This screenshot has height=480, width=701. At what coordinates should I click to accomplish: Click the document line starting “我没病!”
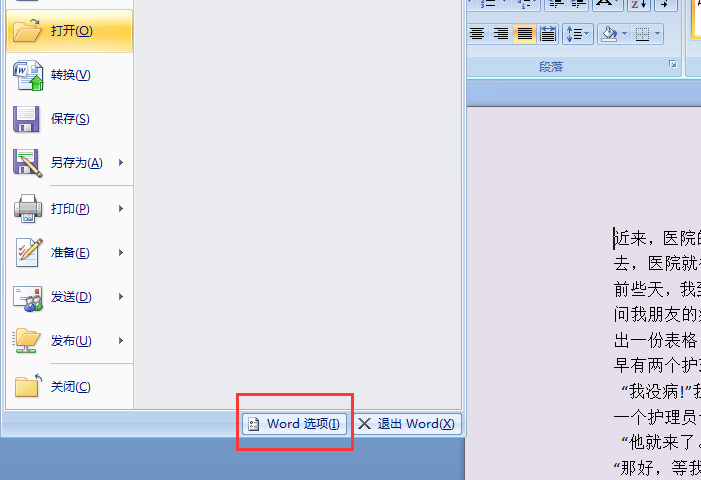point(661,392)
